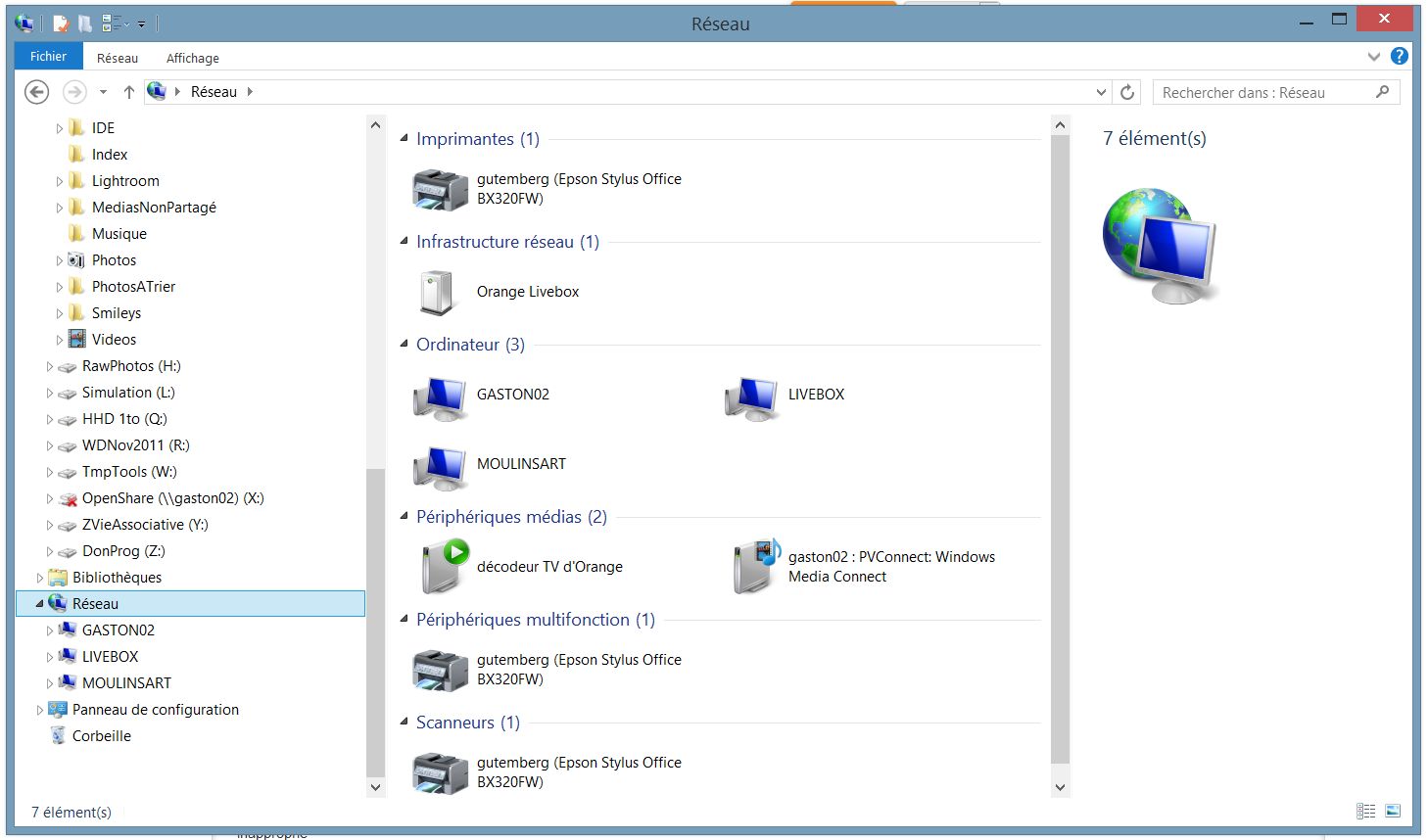Click the Properties icon in the quick access toolbar
The image size is (1428, 840).
click(61, 23)
